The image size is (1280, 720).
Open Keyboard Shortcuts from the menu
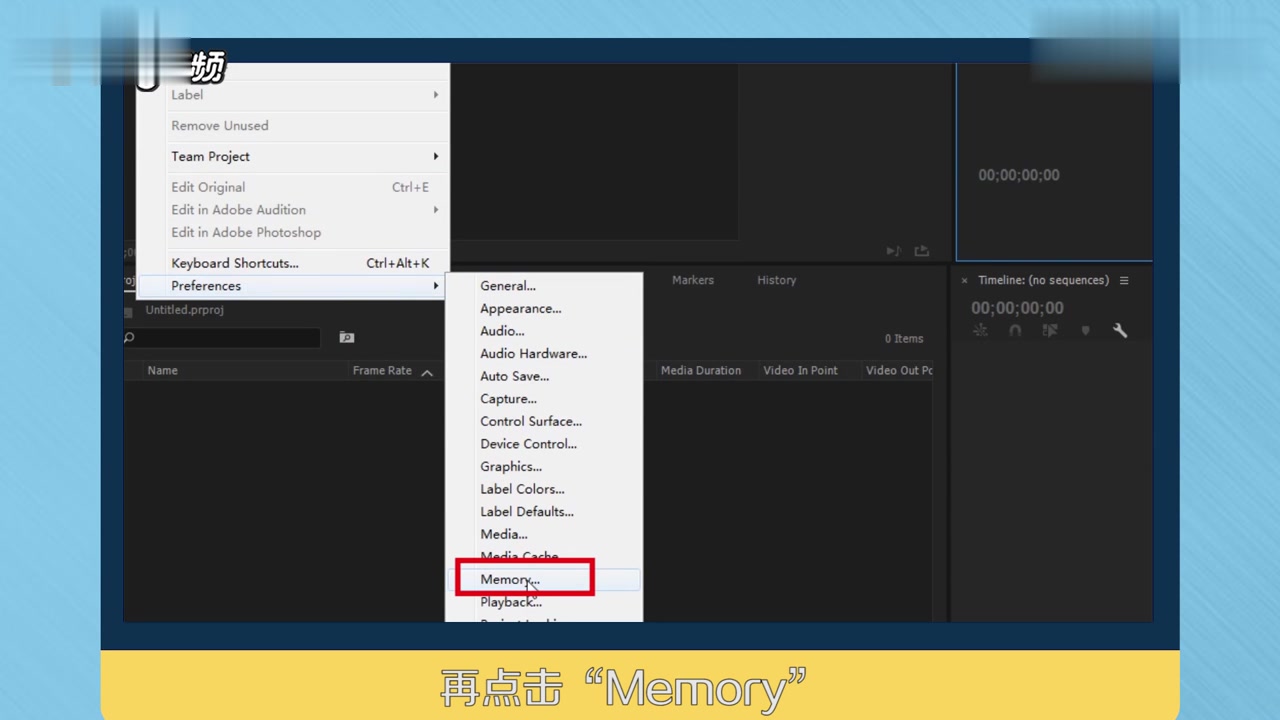pyautogui.click(x=235, y=264)
